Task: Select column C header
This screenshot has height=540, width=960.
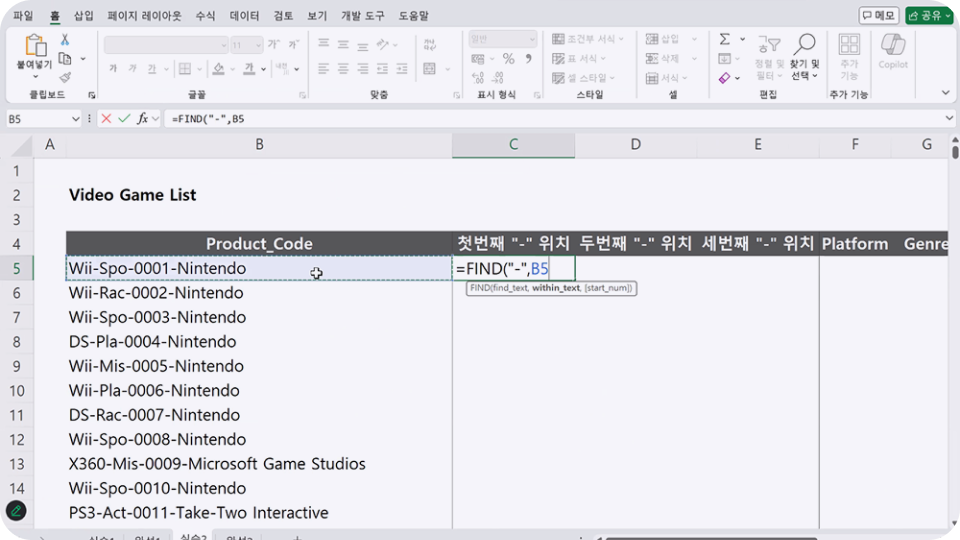Action: click(x=513, y=144)
